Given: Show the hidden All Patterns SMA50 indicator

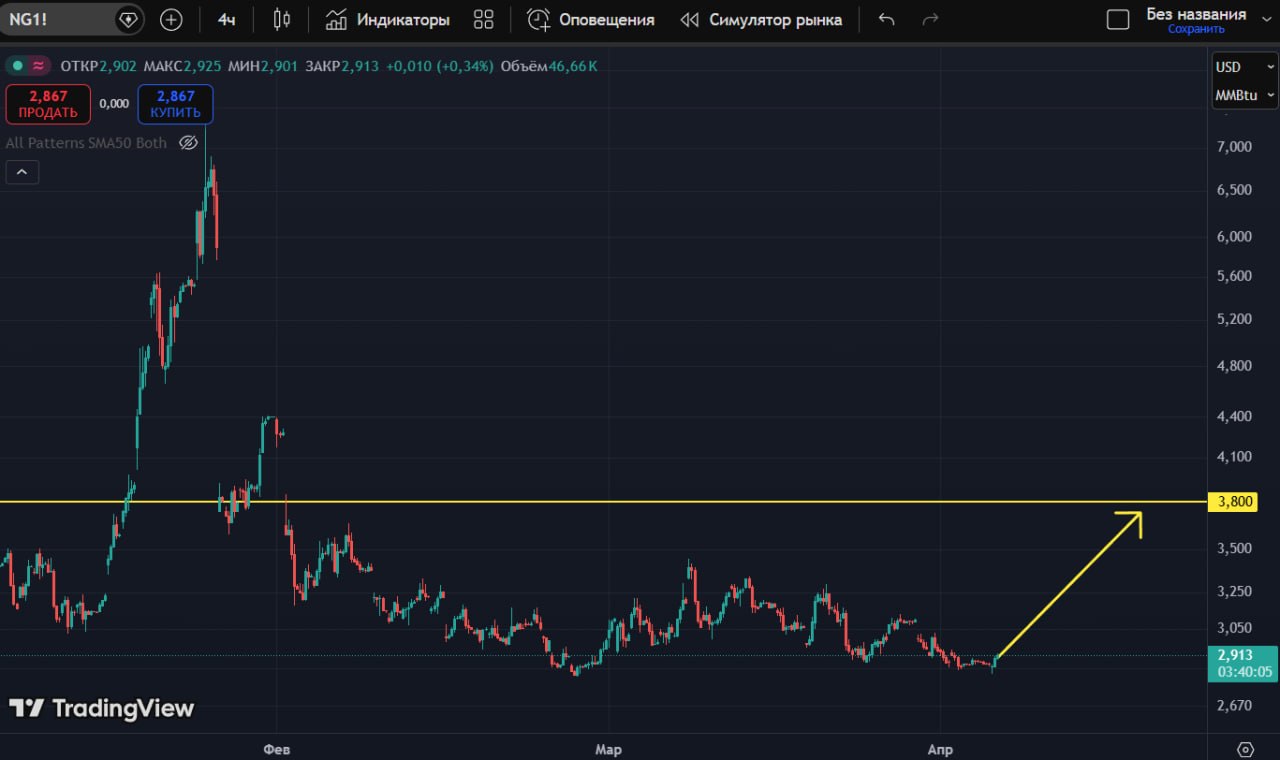Looking at the screenshot, I should click(188, 143).
